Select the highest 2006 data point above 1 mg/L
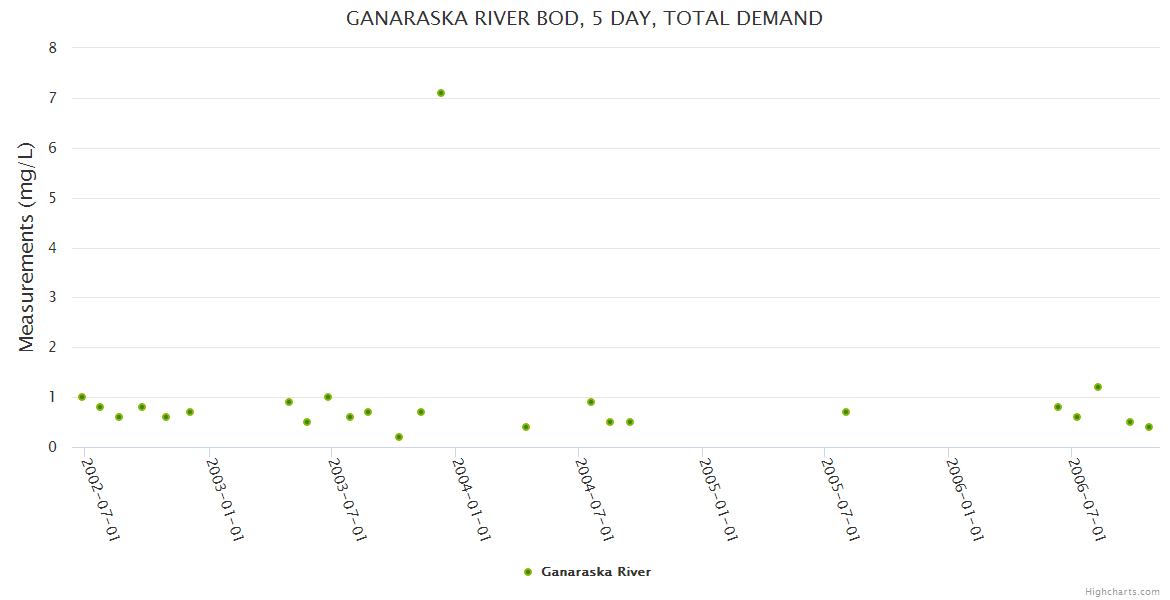Screen dimensions: 1170x600 [1098, 387]
